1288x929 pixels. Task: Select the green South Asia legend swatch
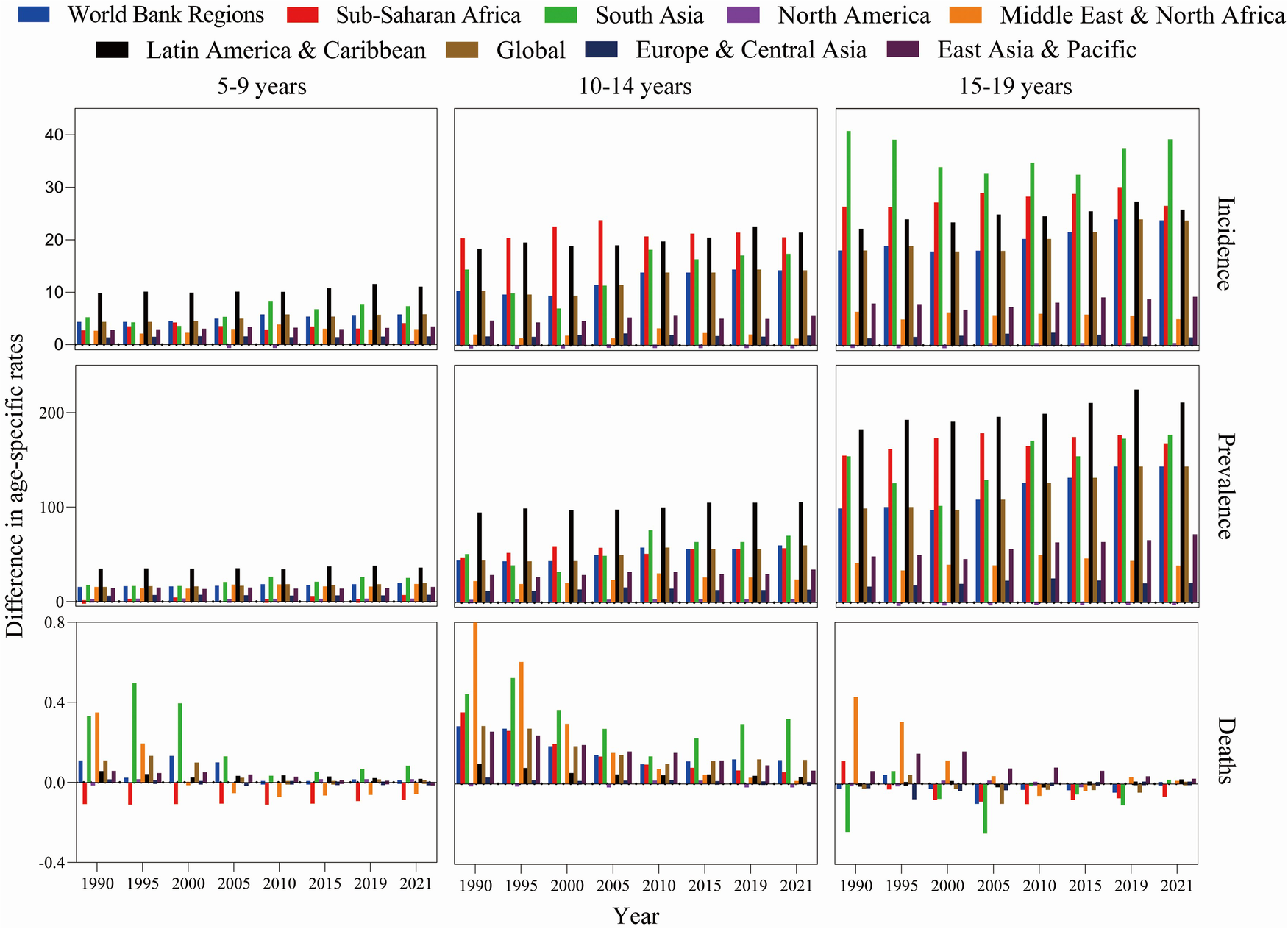pos(566,14)
